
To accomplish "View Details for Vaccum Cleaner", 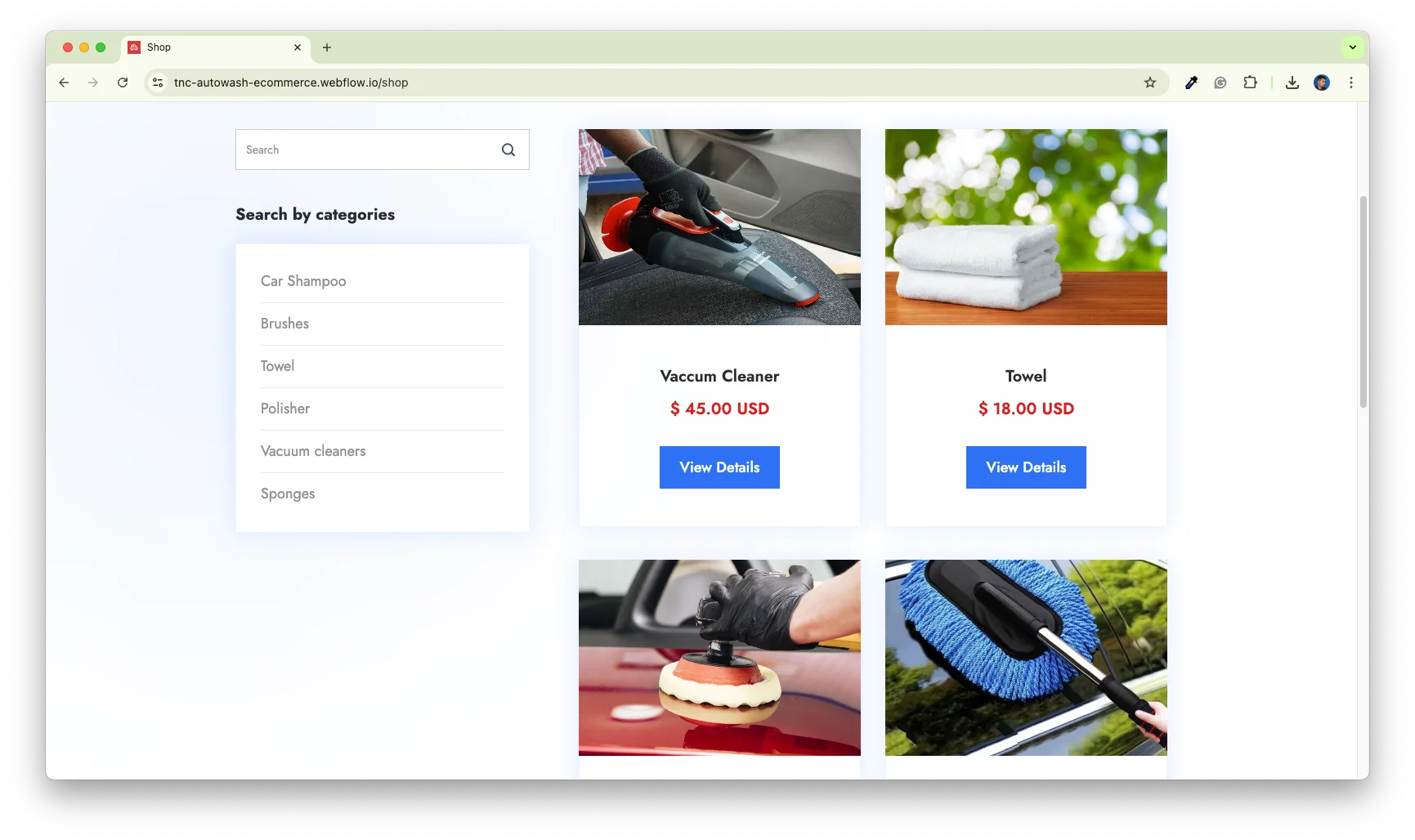I will (719, 467).
